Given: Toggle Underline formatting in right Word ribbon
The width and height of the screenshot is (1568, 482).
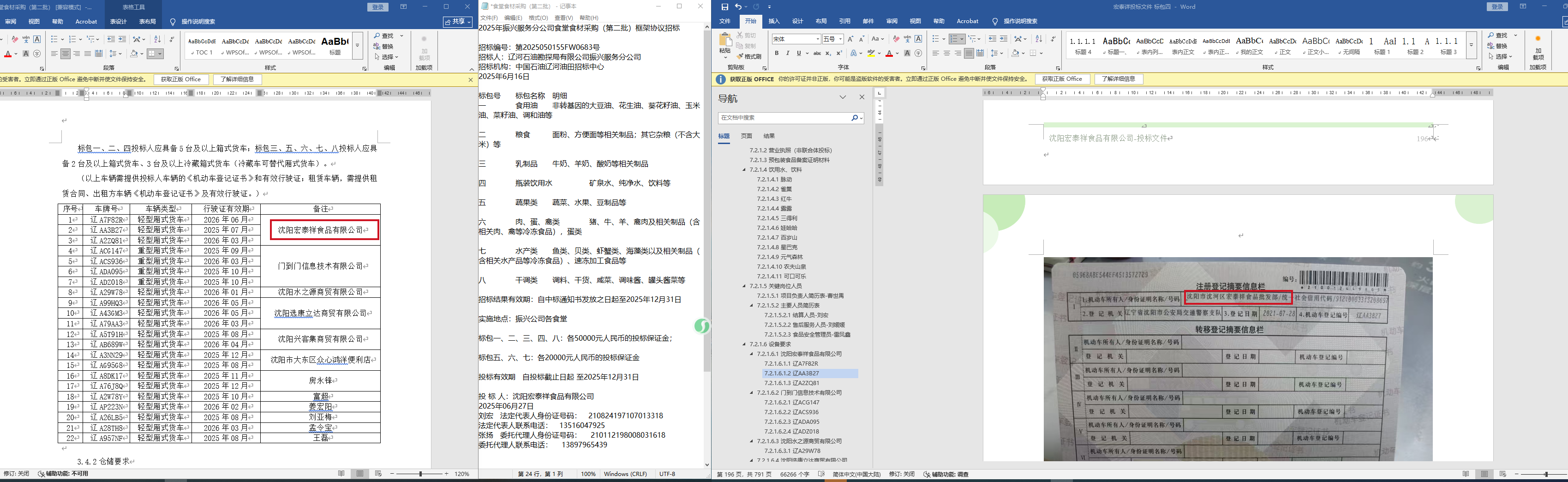Looking at the screenshot, I should coord(799,54).
